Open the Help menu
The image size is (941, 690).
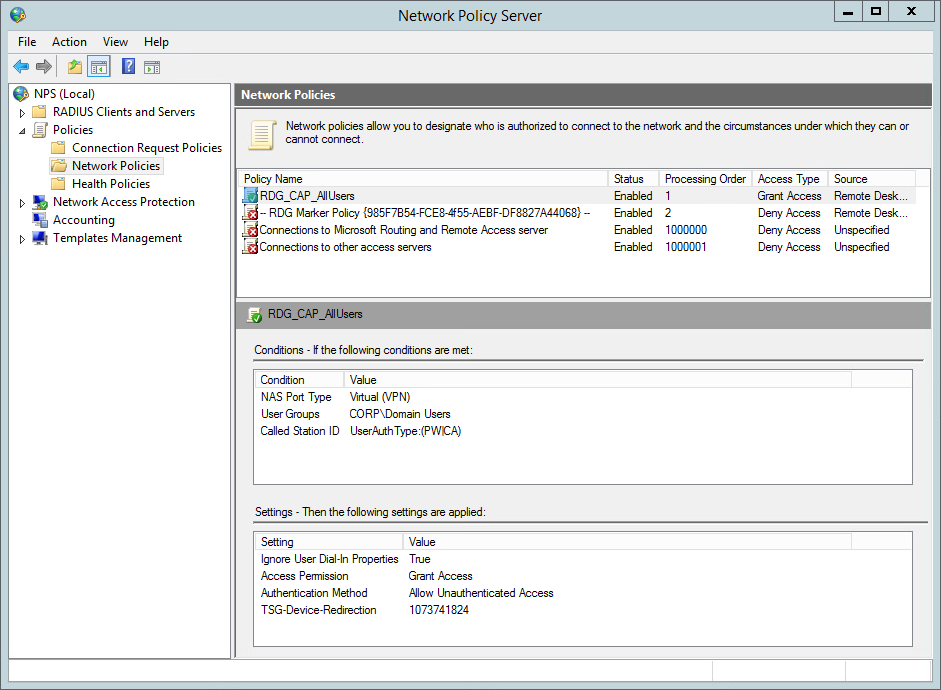tap(156, 41)
